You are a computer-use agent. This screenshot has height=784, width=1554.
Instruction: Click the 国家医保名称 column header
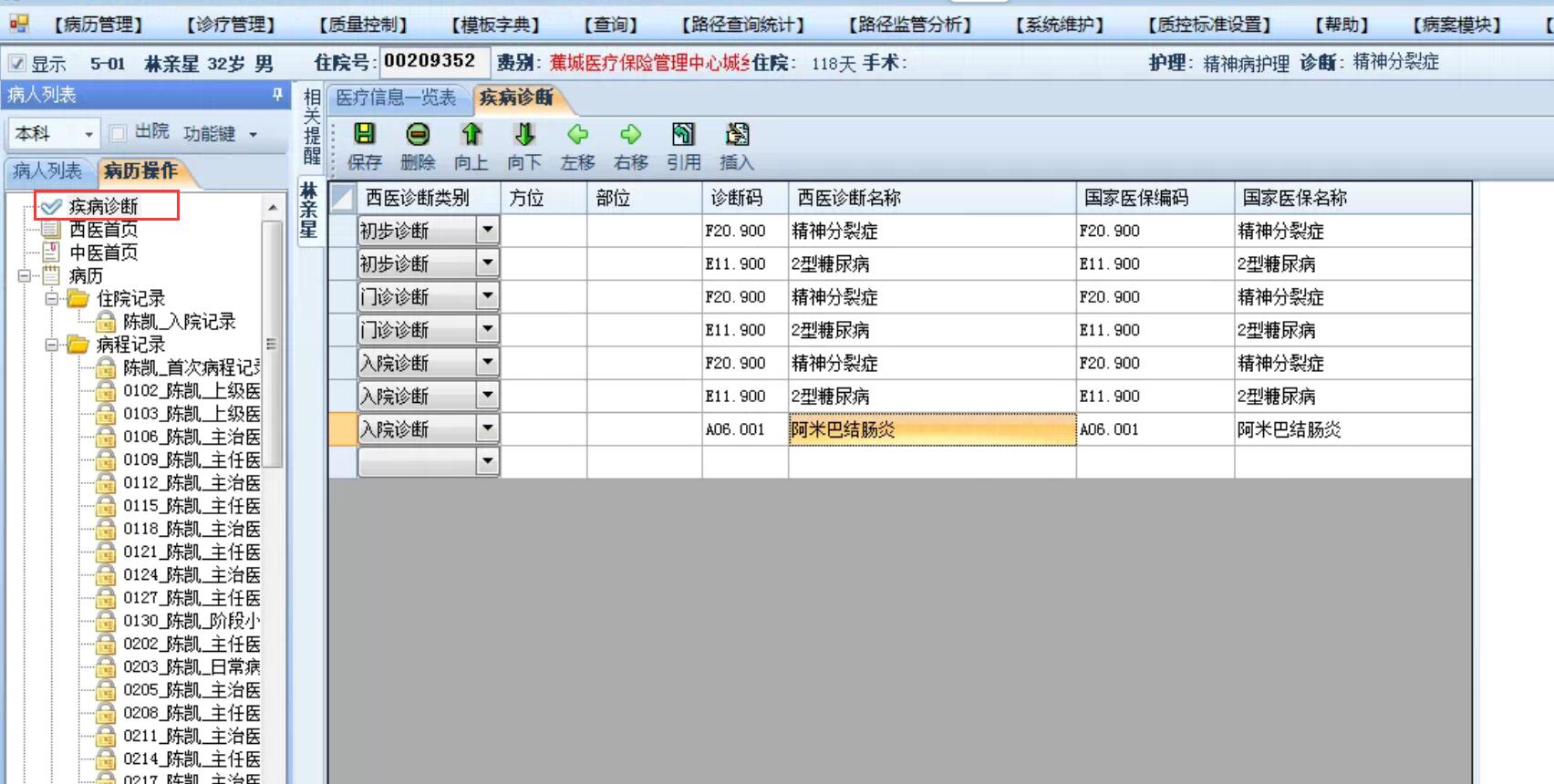[1353, 198]
